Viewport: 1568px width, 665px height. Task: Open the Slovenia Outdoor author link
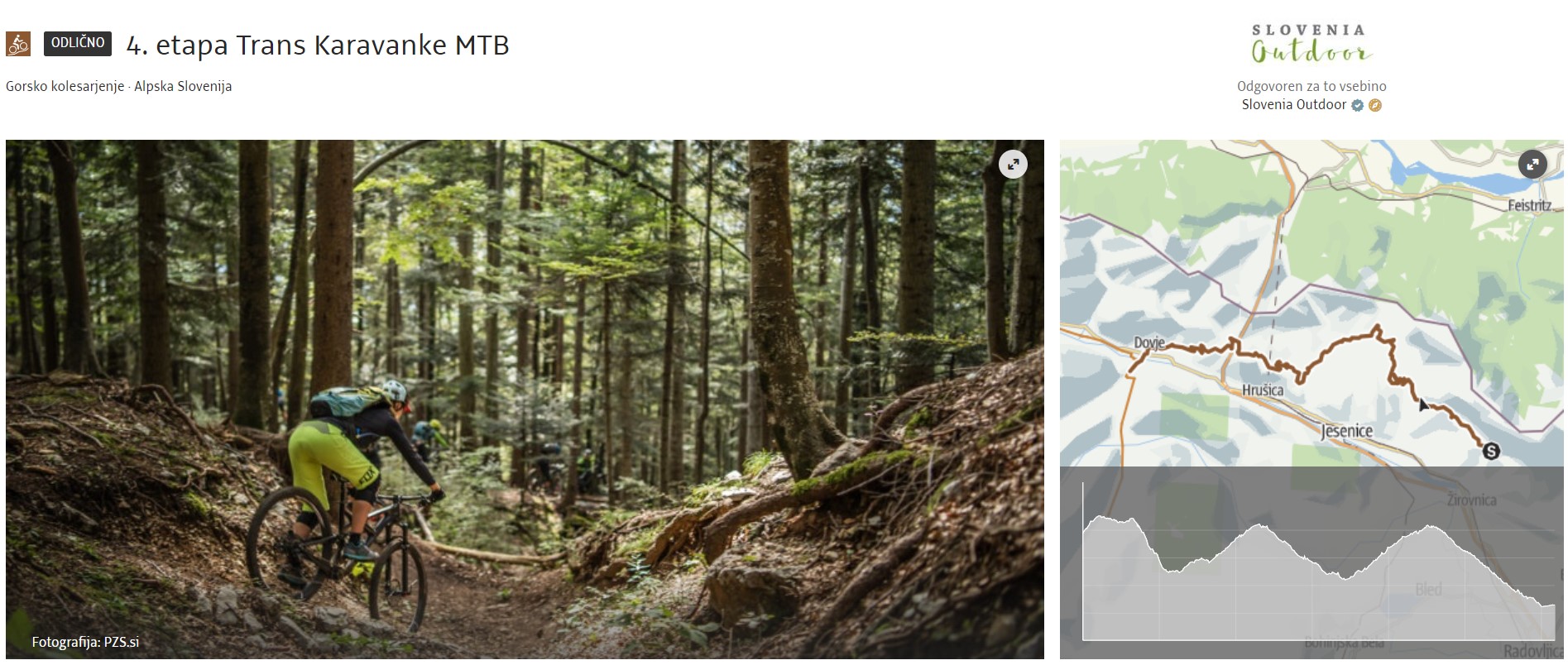(x=1293, y=104)
